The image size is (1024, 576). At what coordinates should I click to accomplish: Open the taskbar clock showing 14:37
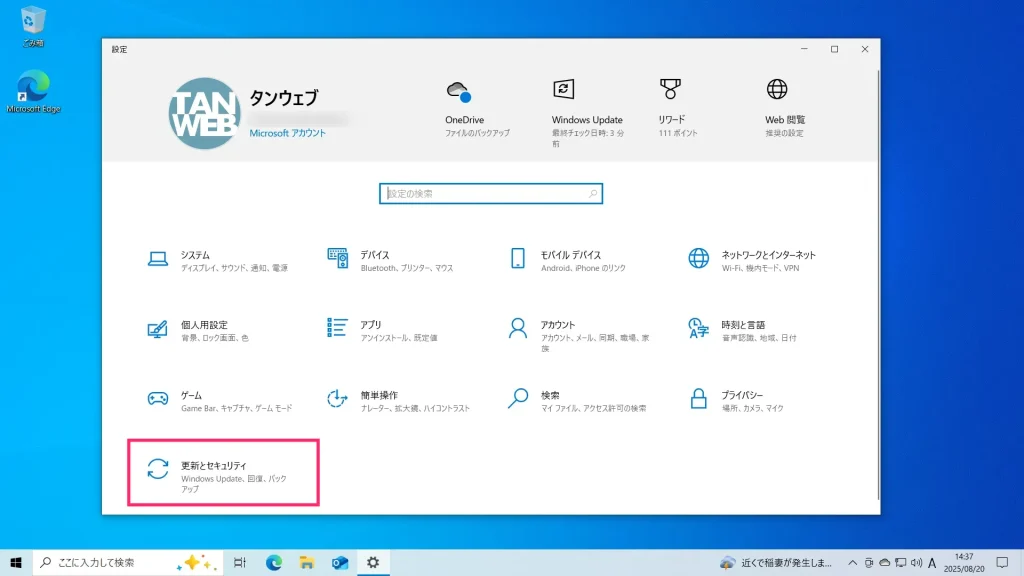pyautogui.click(x=964, y=562)
